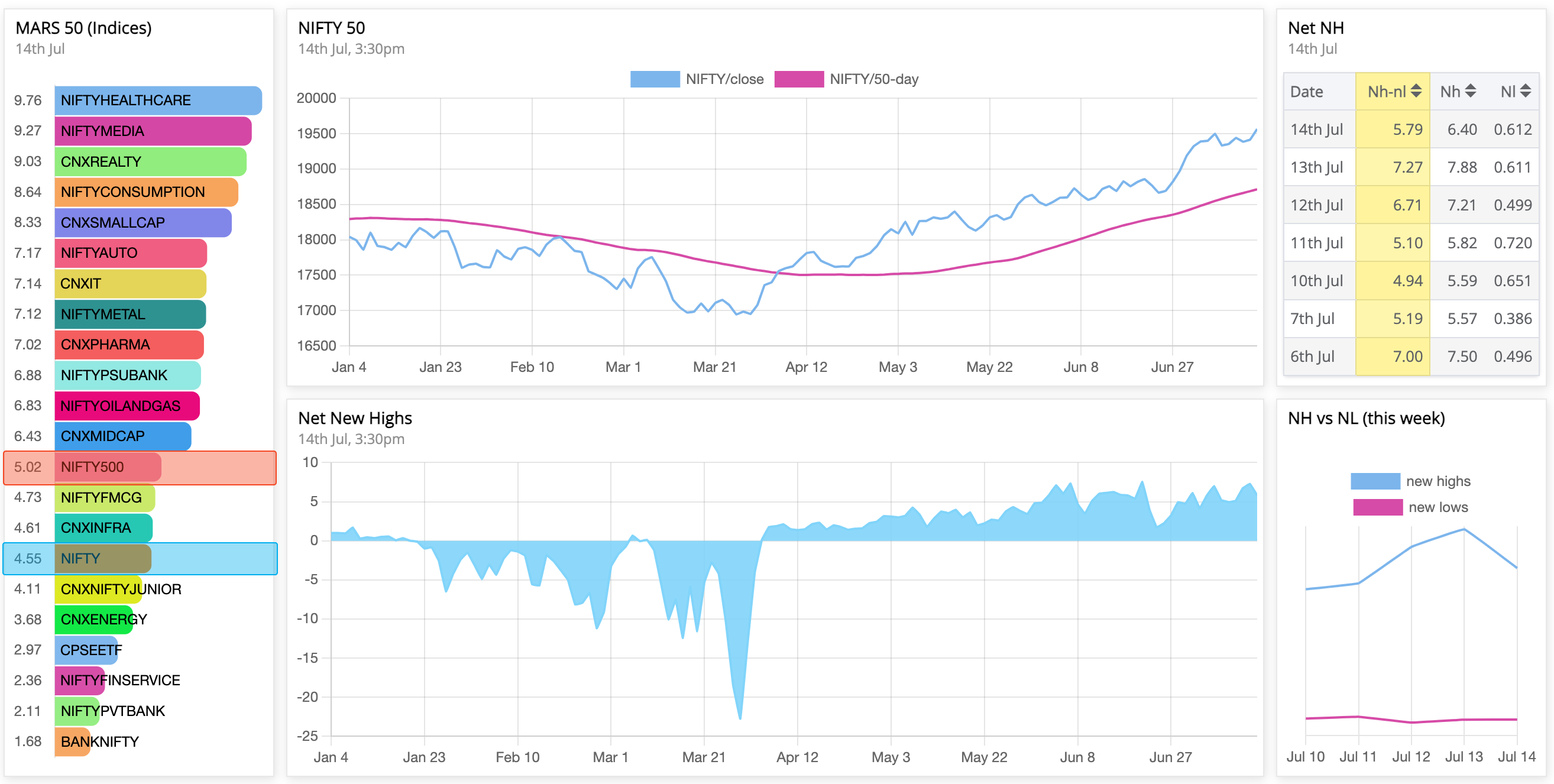Select the CPSEETF bar
Screen dimensions: 1554x784
[86, 650]
